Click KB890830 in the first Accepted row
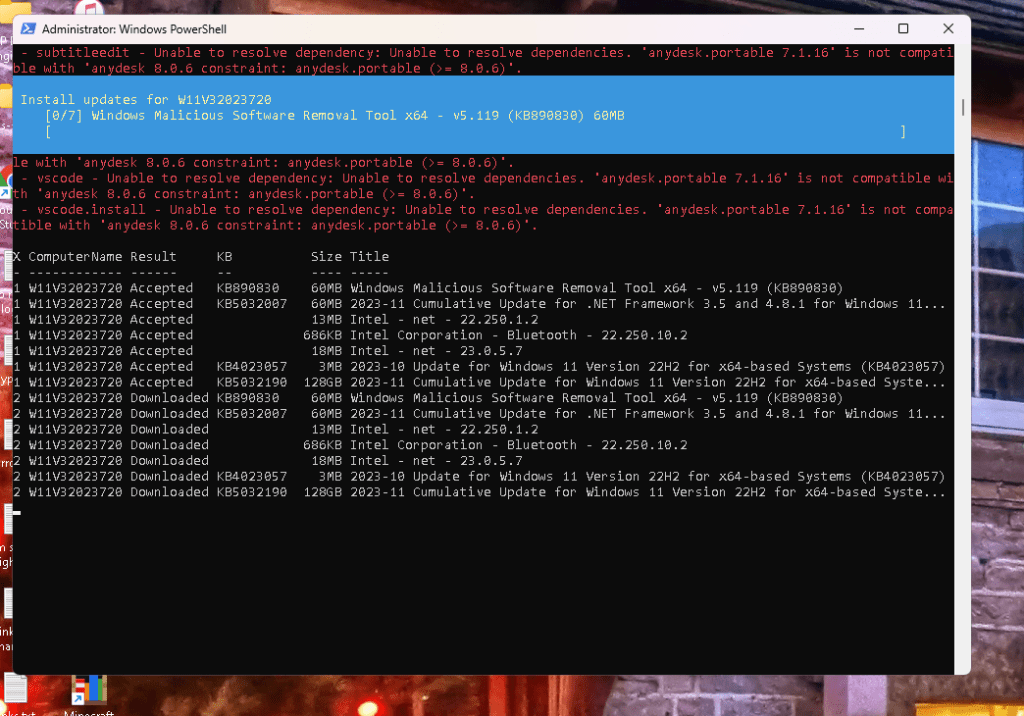 coord(248,288)
